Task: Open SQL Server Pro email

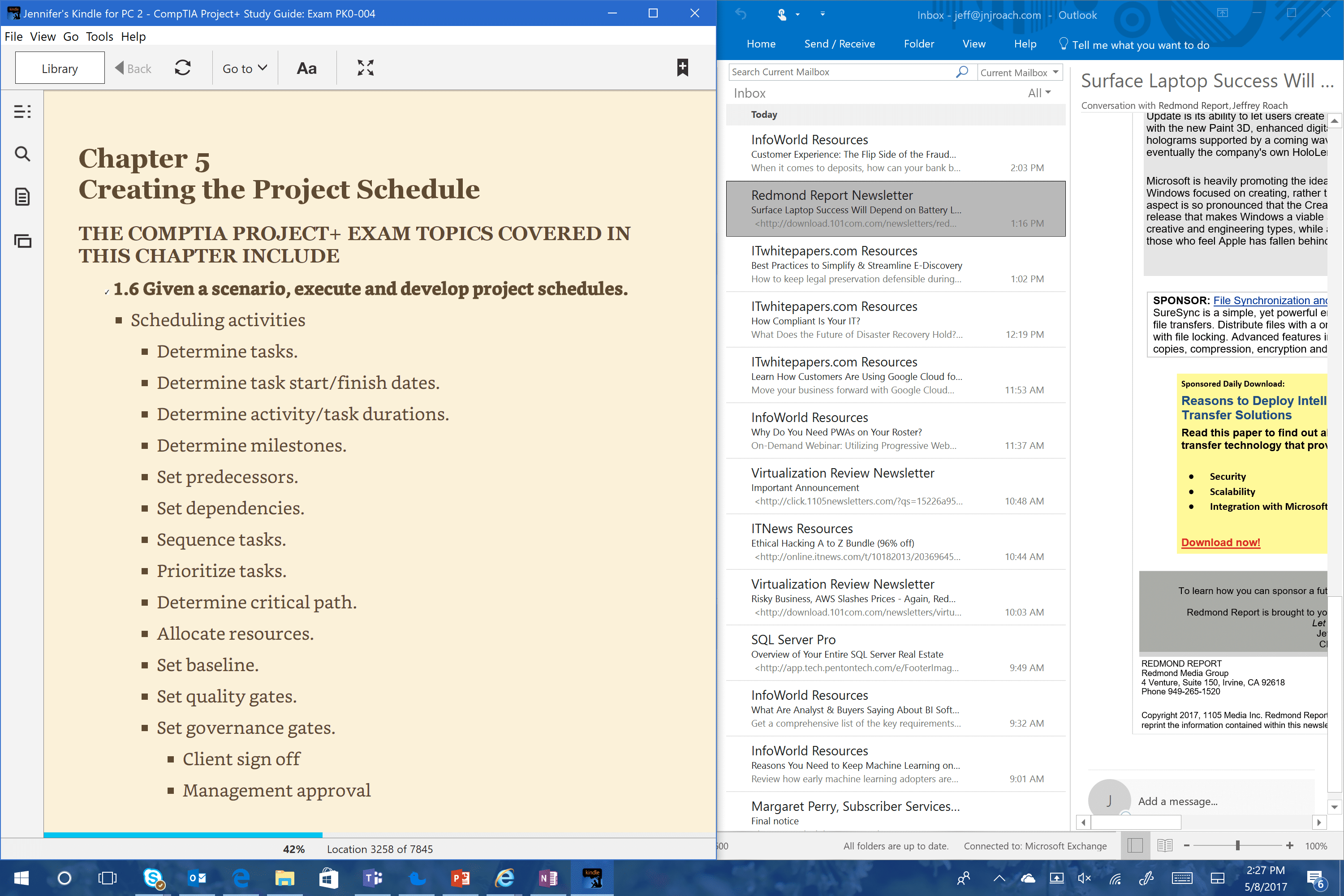Action: (x=896, y=653)
